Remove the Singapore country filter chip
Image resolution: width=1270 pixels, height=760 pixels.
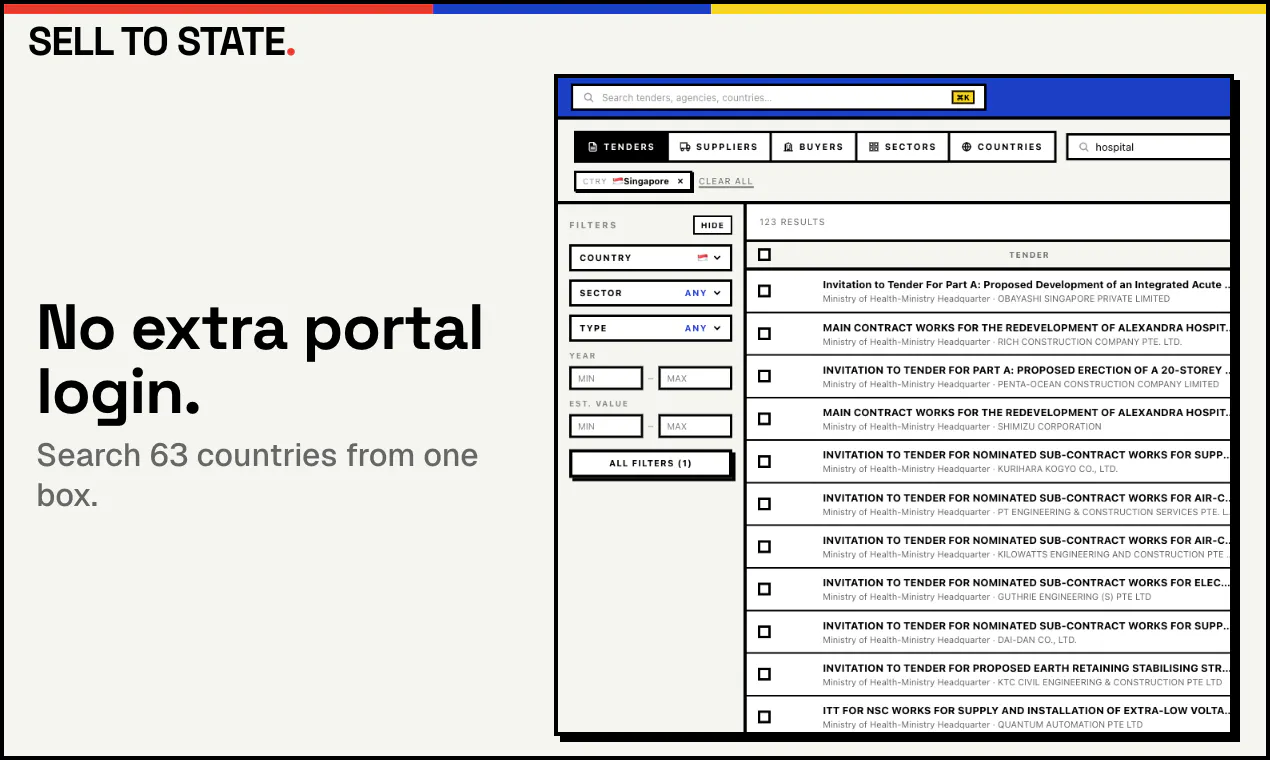click(x=680, y=181)
